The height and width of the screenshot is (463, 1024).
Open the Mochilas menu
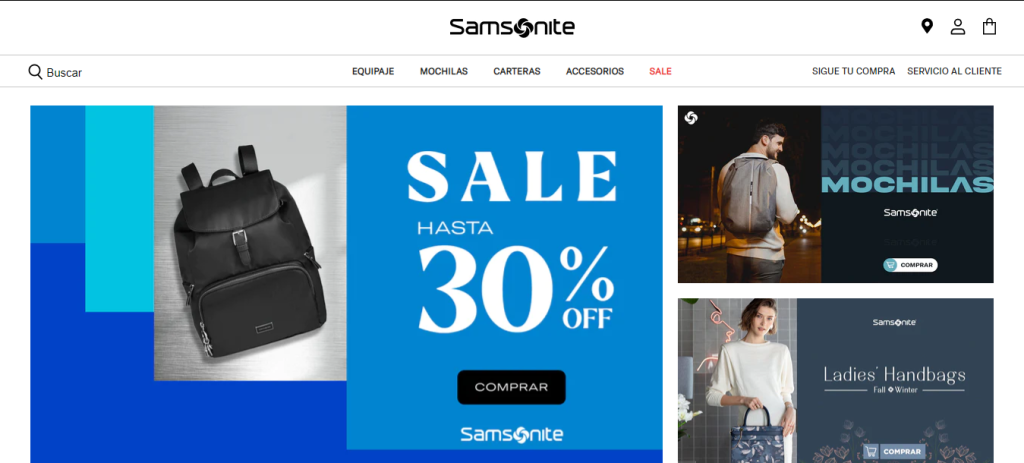[x=443, y=71]
